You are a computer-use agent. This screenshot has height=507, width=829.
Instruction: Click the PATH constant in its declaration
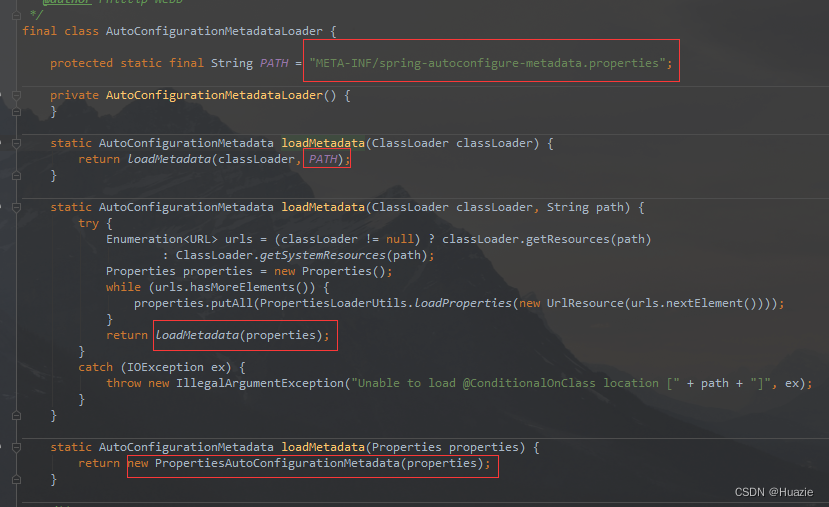click(x=274, y=63)
